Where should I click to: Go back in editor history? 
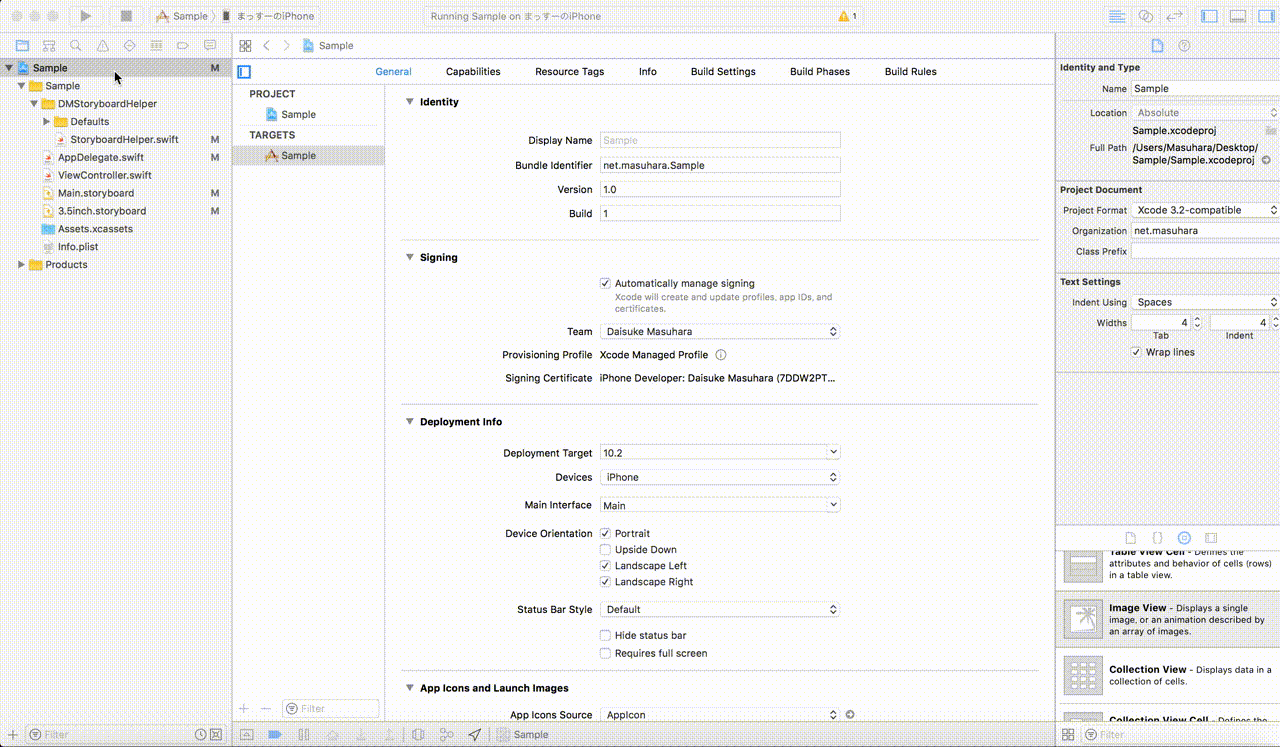(267, 46)
